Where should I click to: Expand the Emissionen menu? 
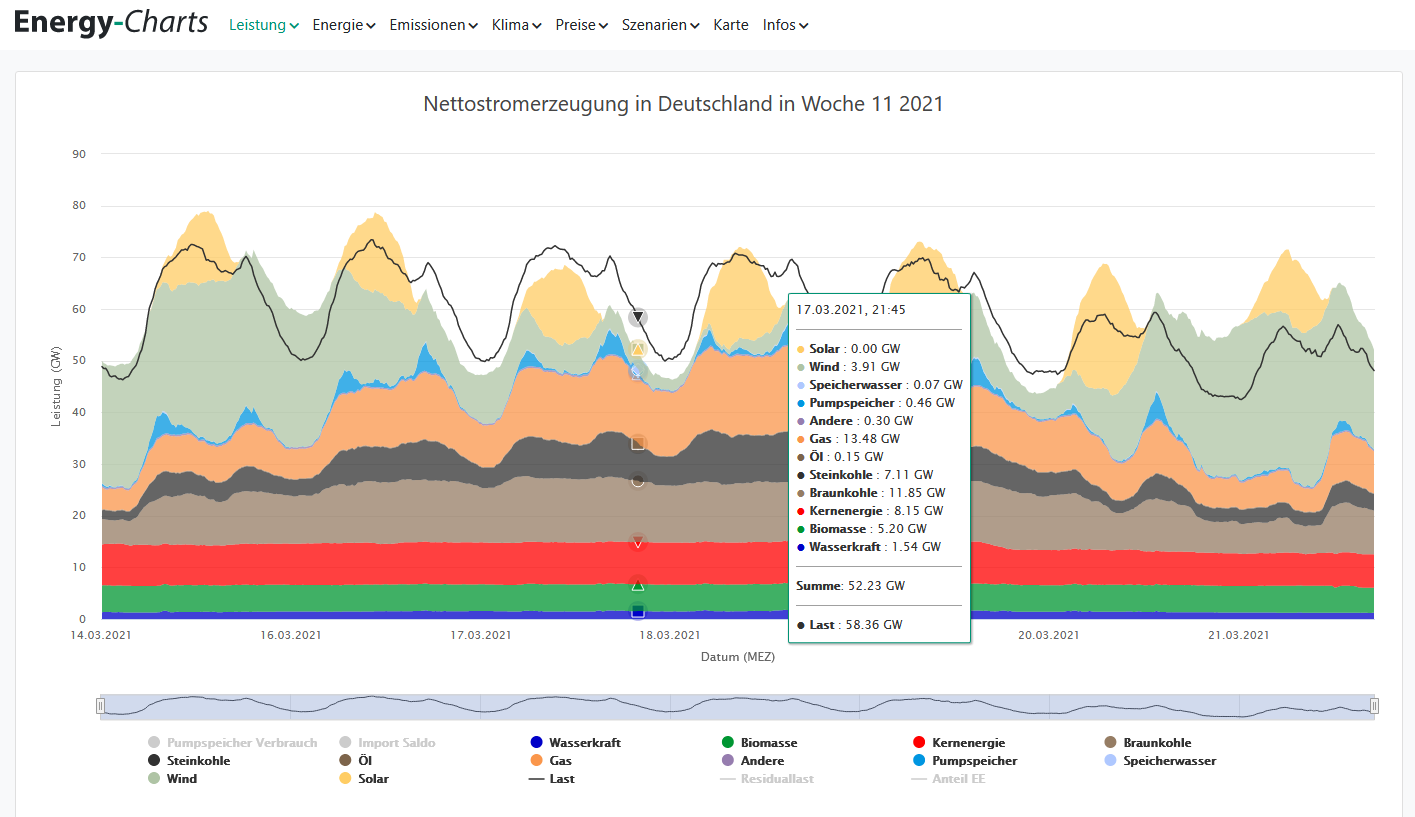434,25
